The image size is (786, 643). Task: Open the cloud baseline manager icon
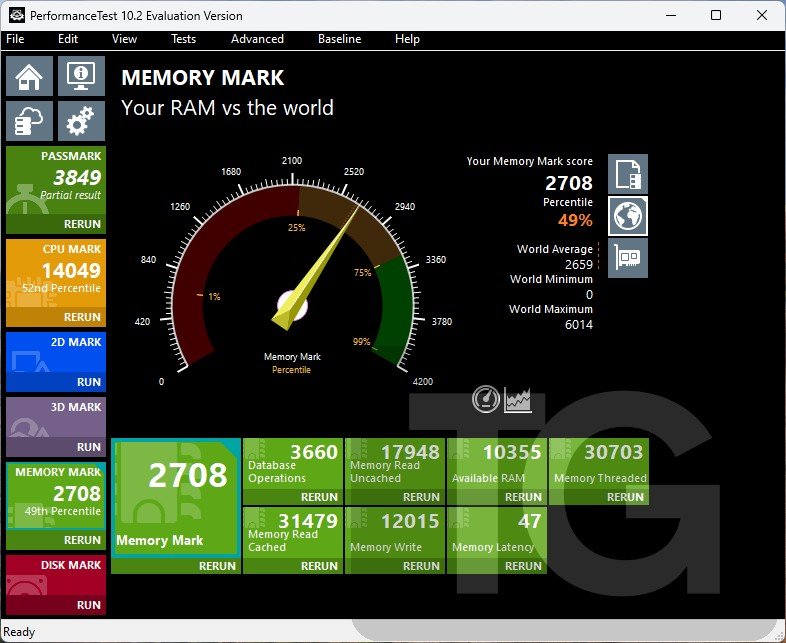(29, 121)
